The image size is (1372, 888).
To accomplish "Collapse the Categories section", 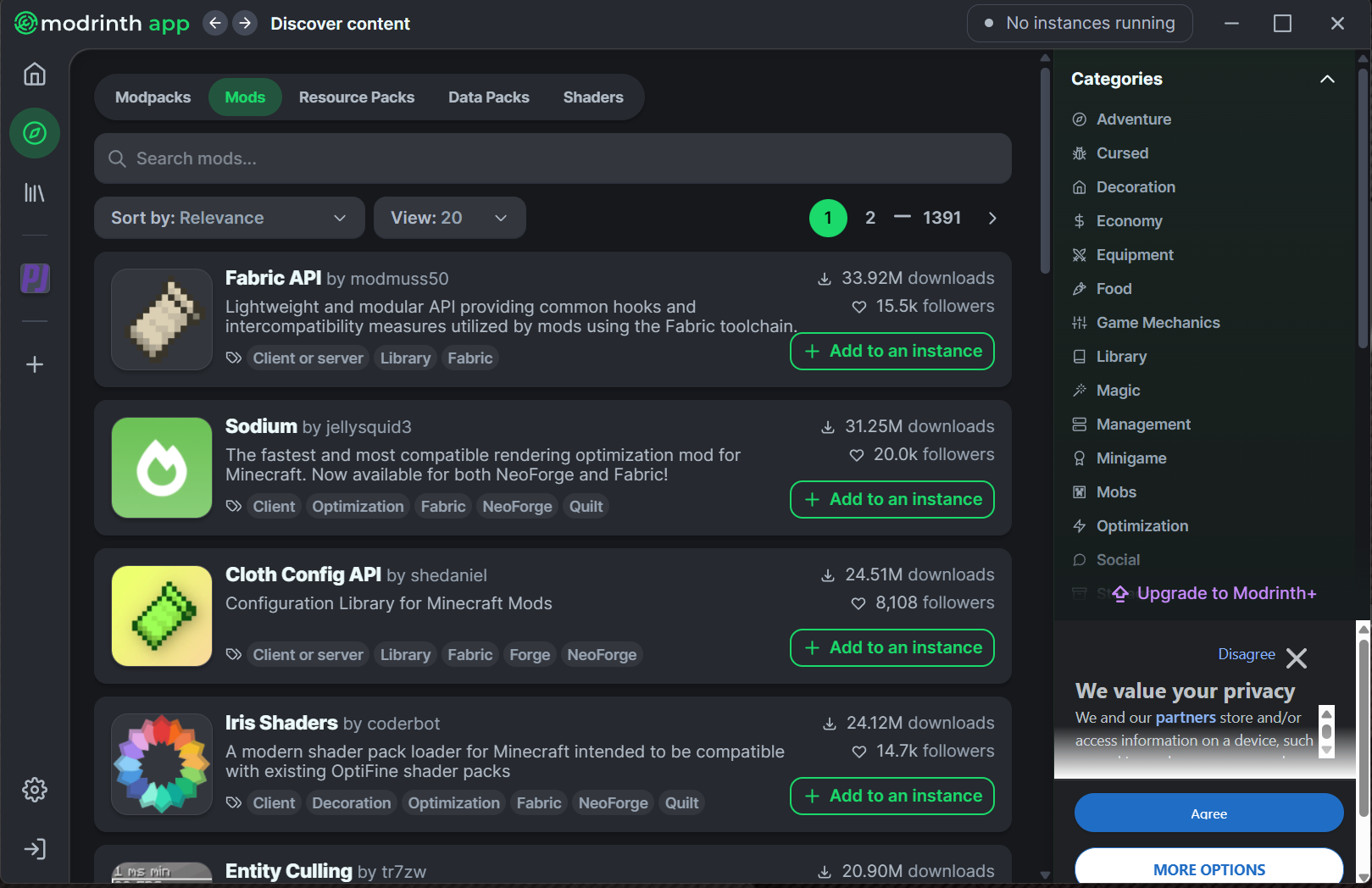I will [x=1326, y=79].
